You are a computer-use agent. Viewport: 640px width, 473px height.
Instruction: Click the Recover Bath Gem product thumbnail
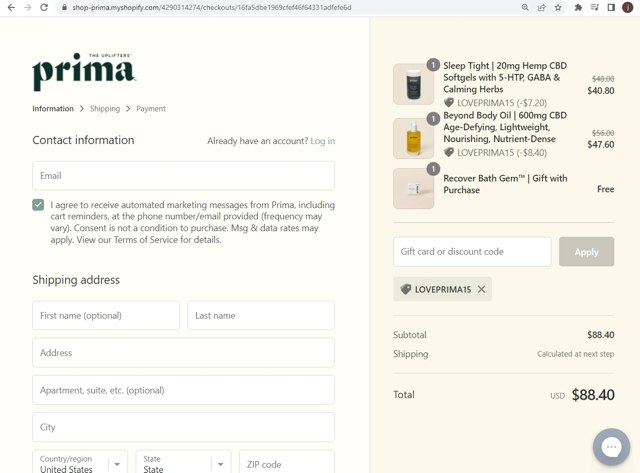coord(413,189)
